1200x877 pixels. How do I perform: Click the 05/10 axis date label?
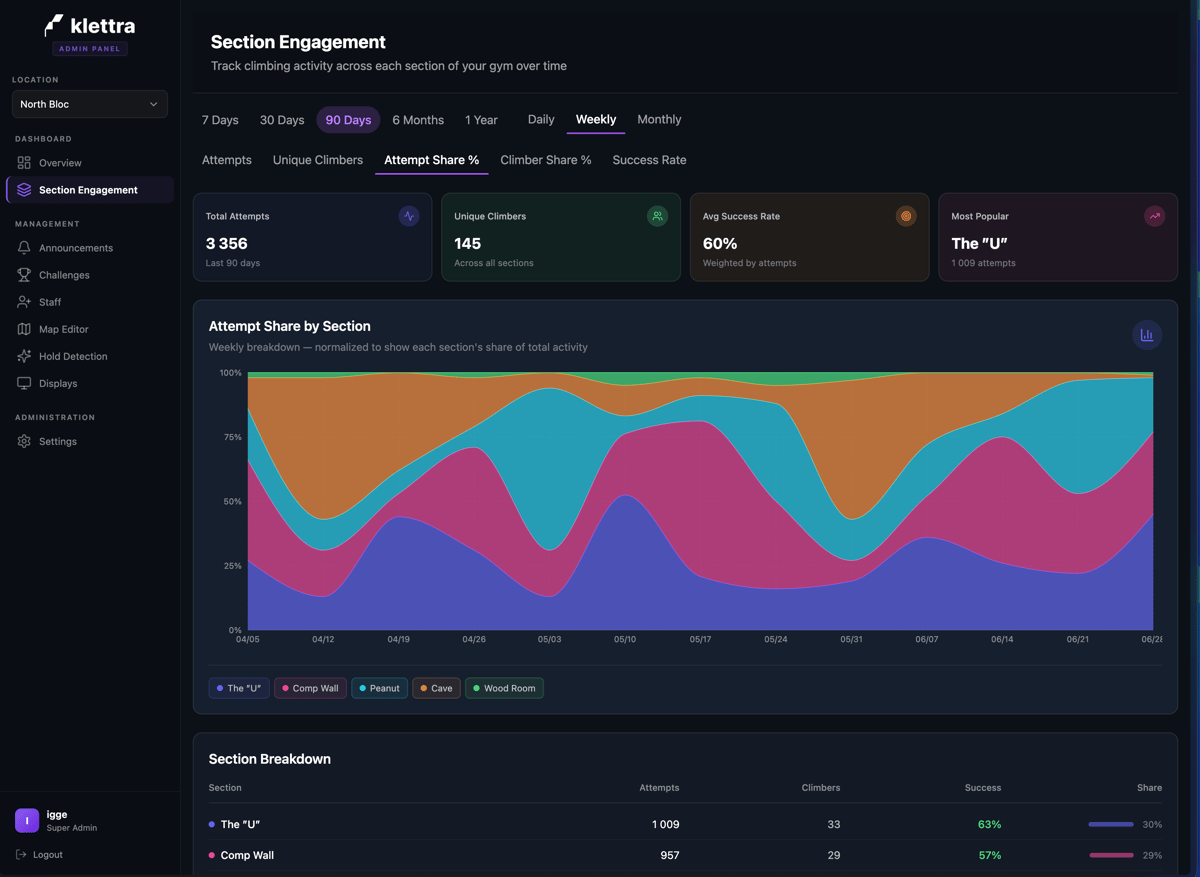point(625,639)
